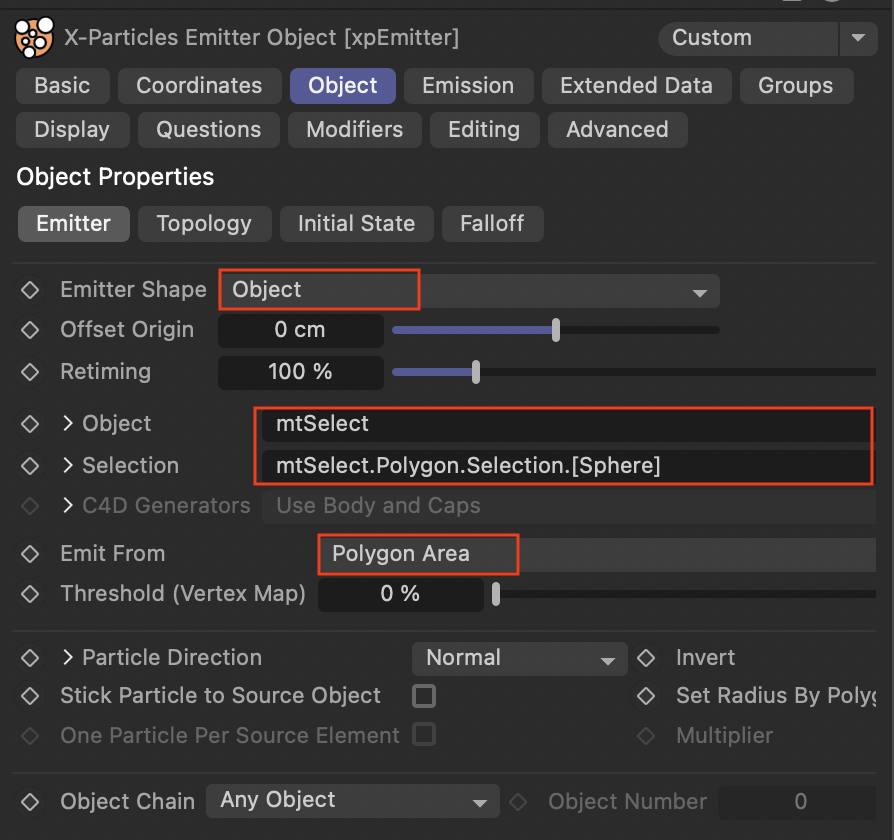Open the Advanced tab
The height and width of the screenshot is (840, 894).
(617, 129)
